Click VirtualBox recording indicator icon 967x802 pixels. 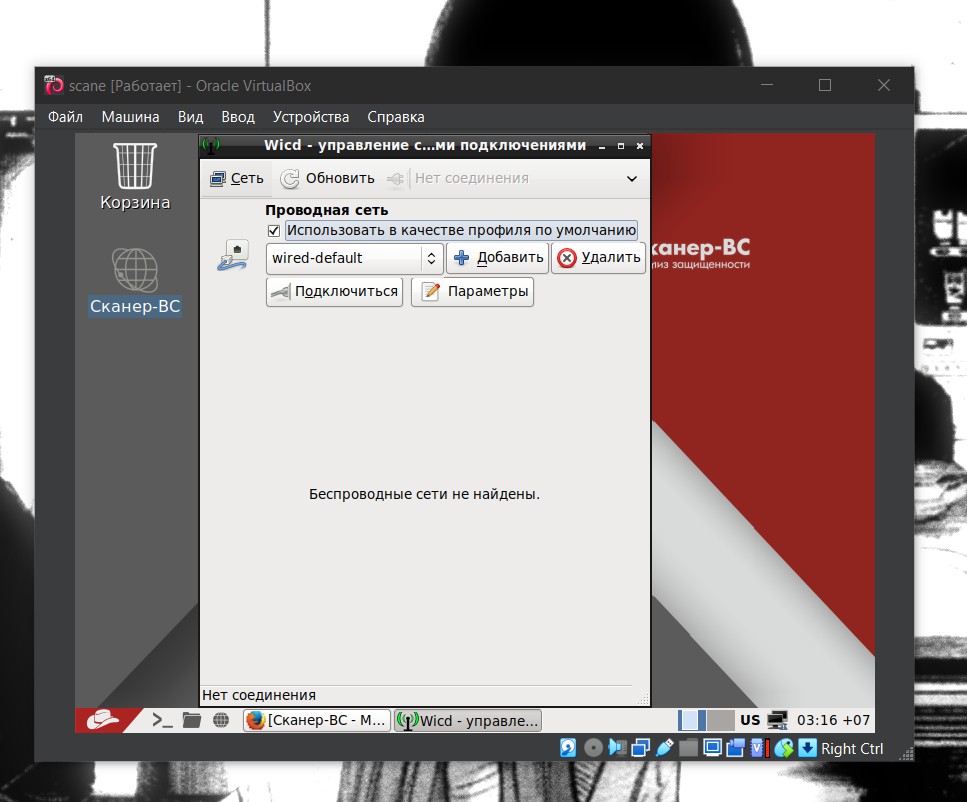point(736,748)
